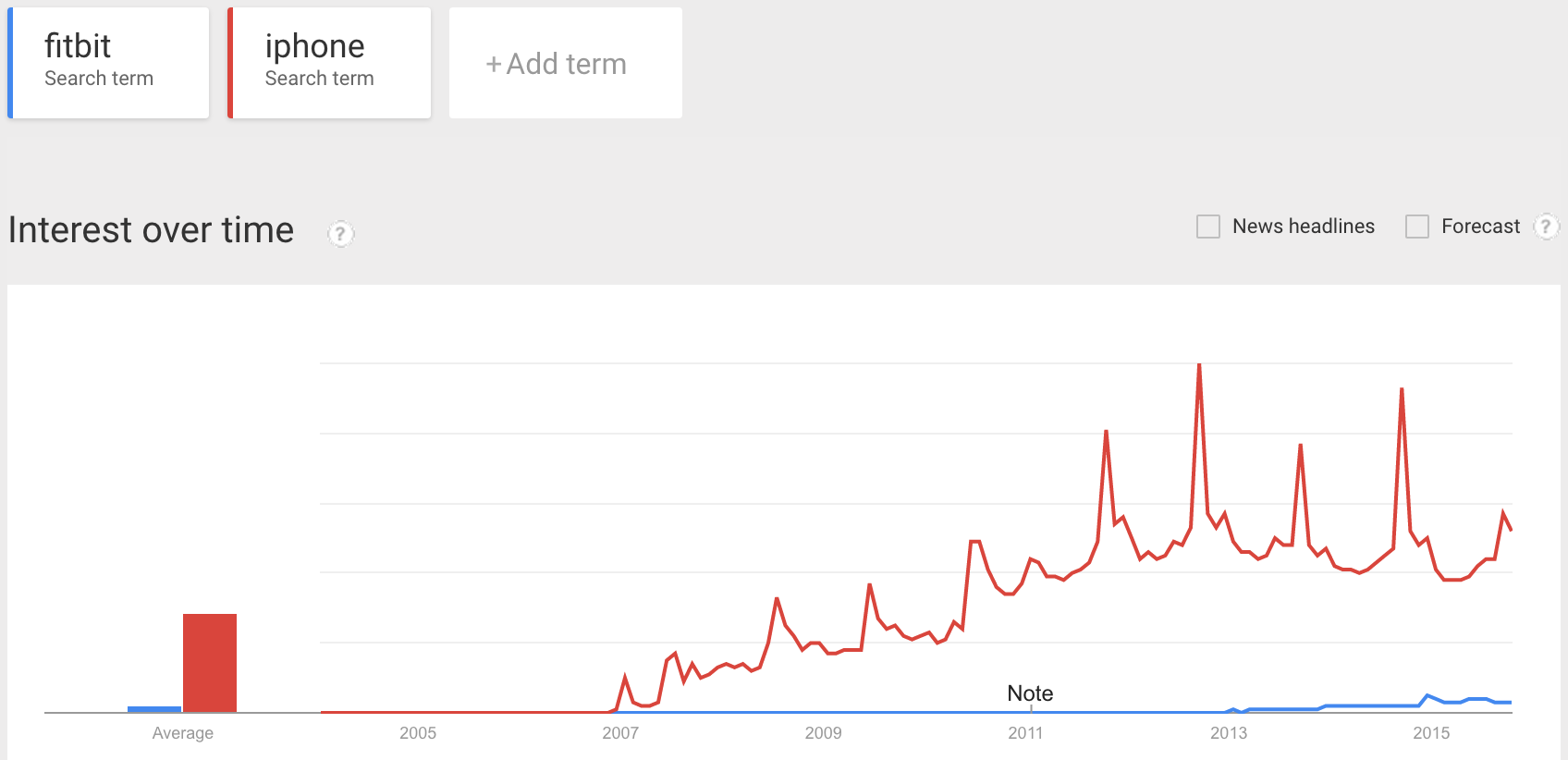This screenshot has width=1568, height=760.
Task: Click the help icon beside Interest over time
Action: tap(340, 234)
